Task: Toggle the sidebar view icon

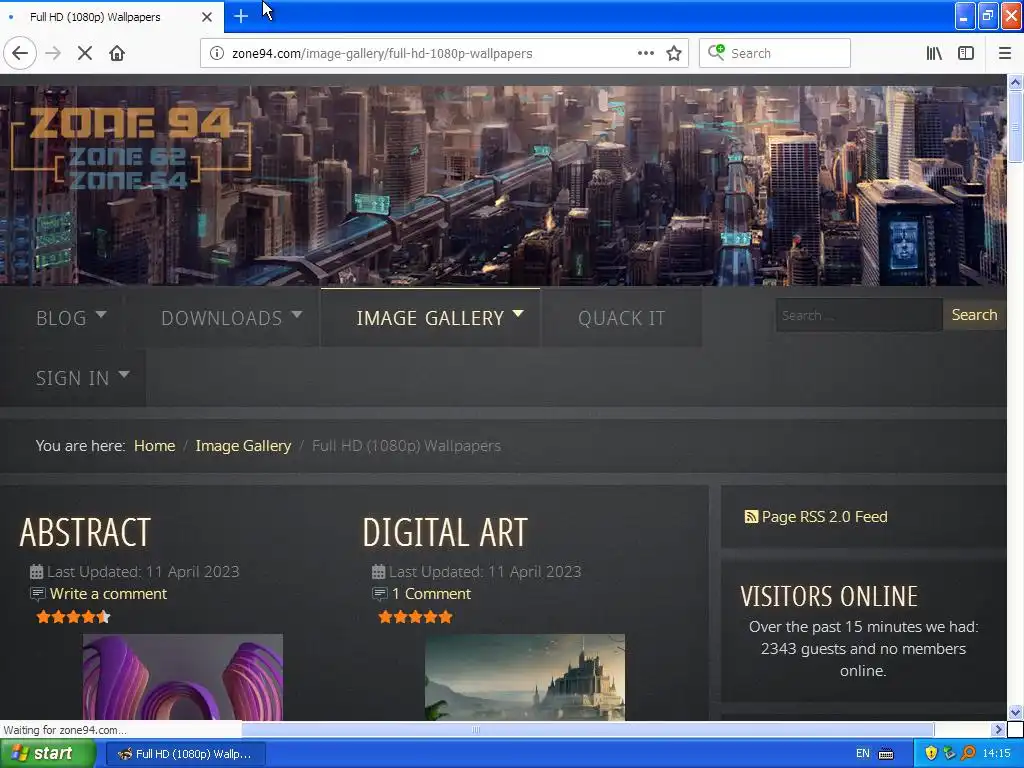Action: coord(966,54)
